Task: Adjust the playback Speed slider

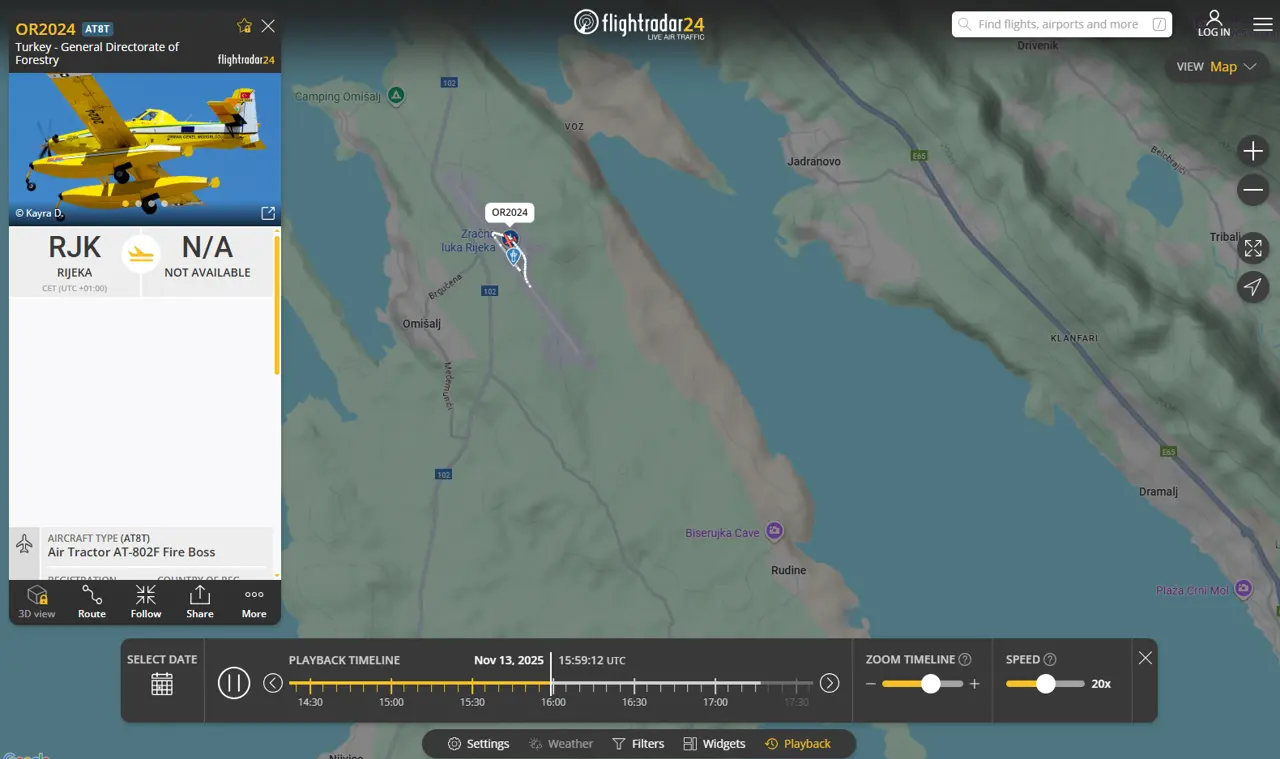Action: point(1046,684)
